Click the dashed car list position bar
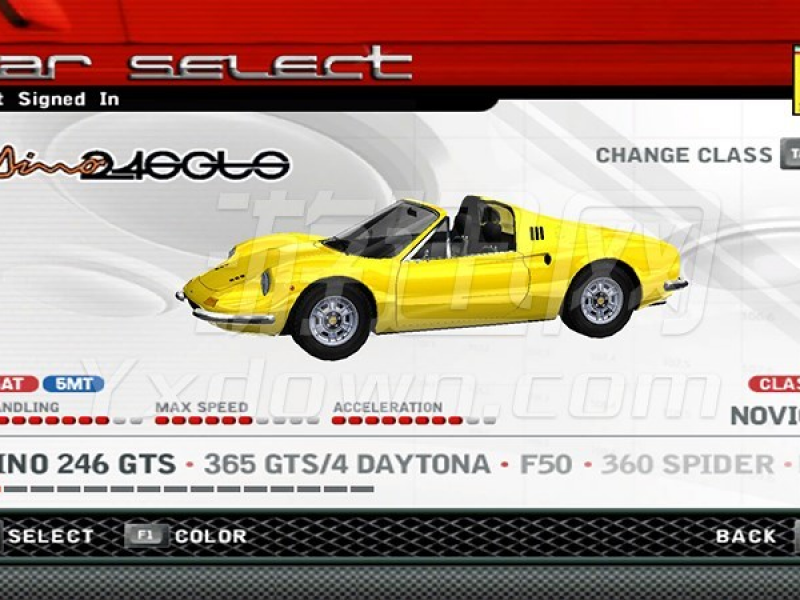 187,489
